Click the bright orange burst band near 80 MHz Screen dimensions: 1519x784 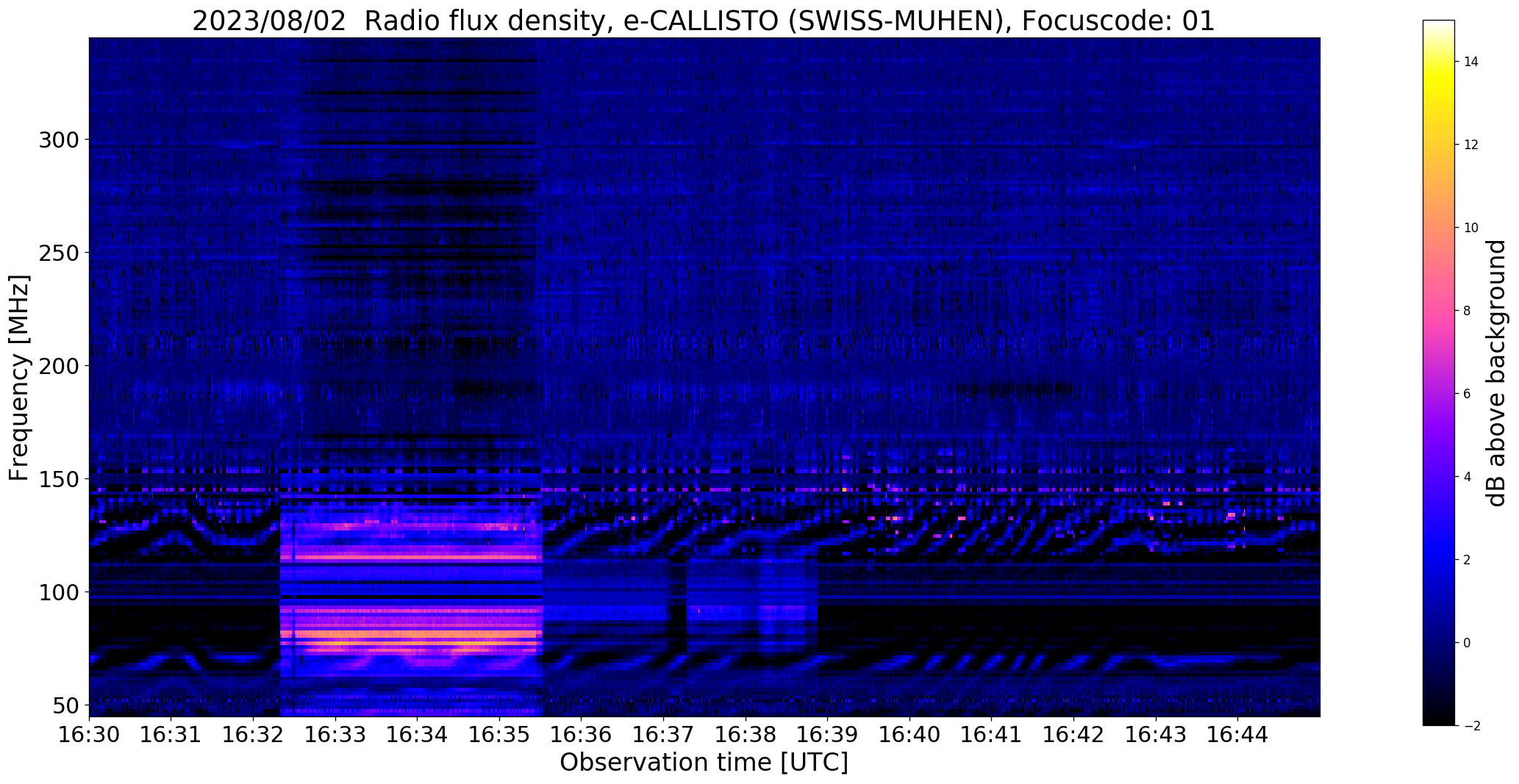tap(410, 633)
